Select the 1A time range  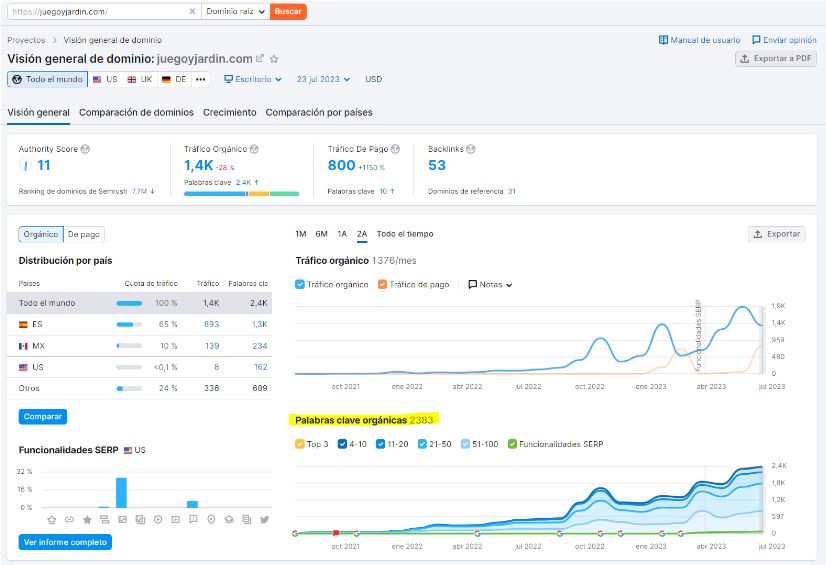(x=342, y=234)
